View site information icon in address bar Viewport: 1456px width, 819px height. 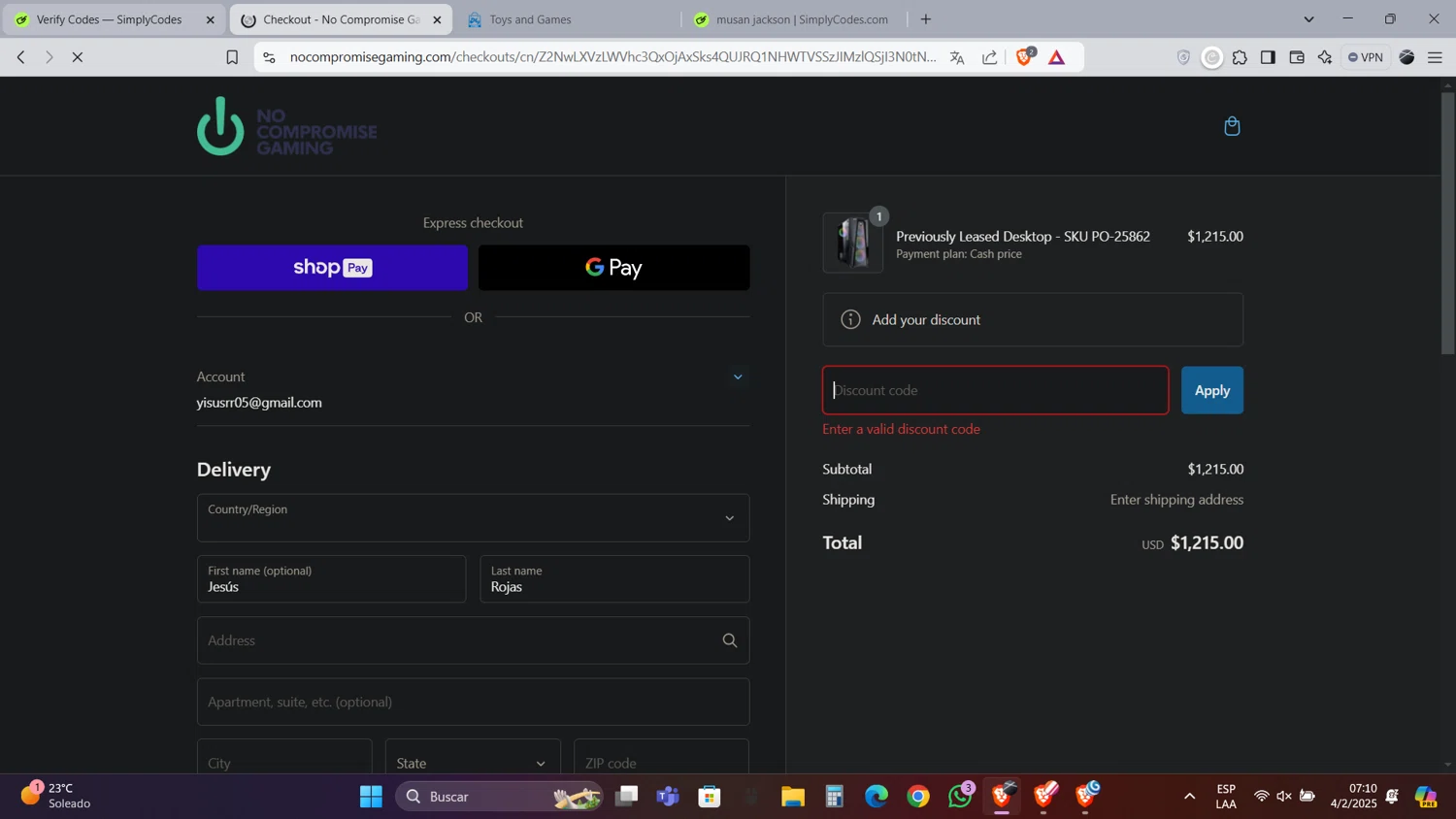270,57
